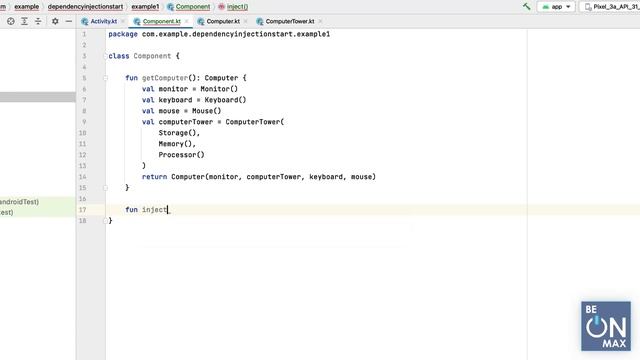Click the Collapse All icon in project panel
This screenshot has width=640, height=360.
[x=38, y=21]
